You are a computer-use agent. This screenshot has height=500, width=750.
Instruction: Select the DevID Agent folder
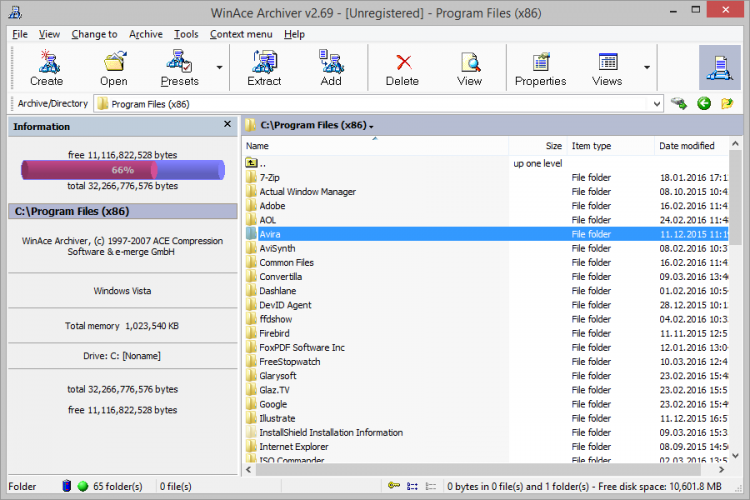click(x=285, y=305)
